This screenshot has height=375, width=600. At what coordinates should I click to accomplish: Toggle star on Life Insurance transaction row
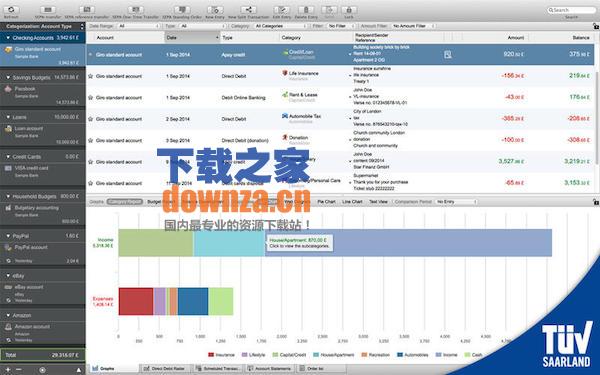tap(91, 76)
